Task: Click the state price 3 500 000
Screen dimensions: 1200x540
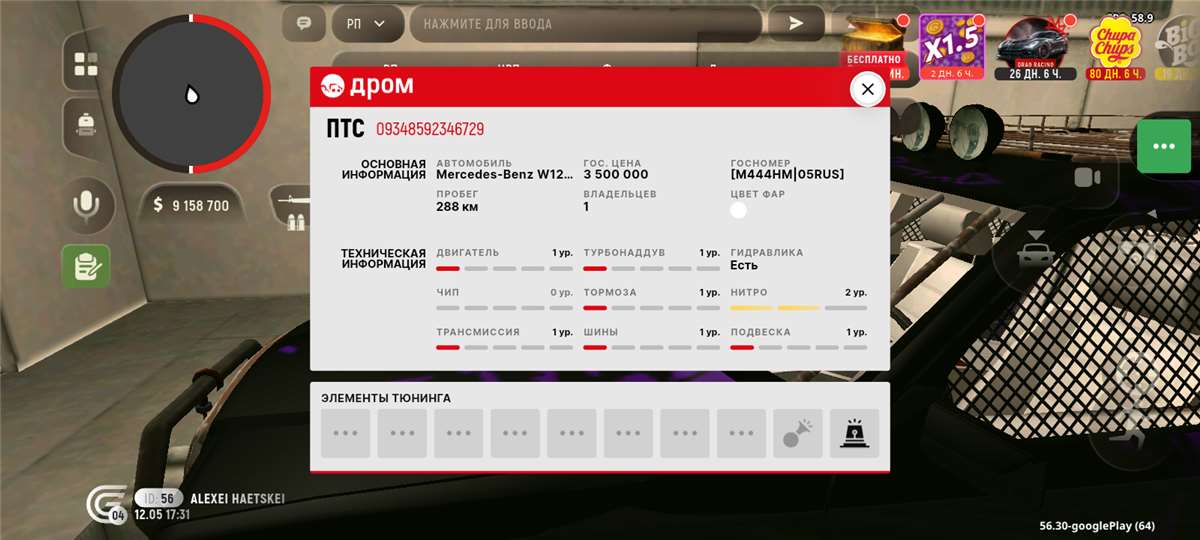Action: 616,175
